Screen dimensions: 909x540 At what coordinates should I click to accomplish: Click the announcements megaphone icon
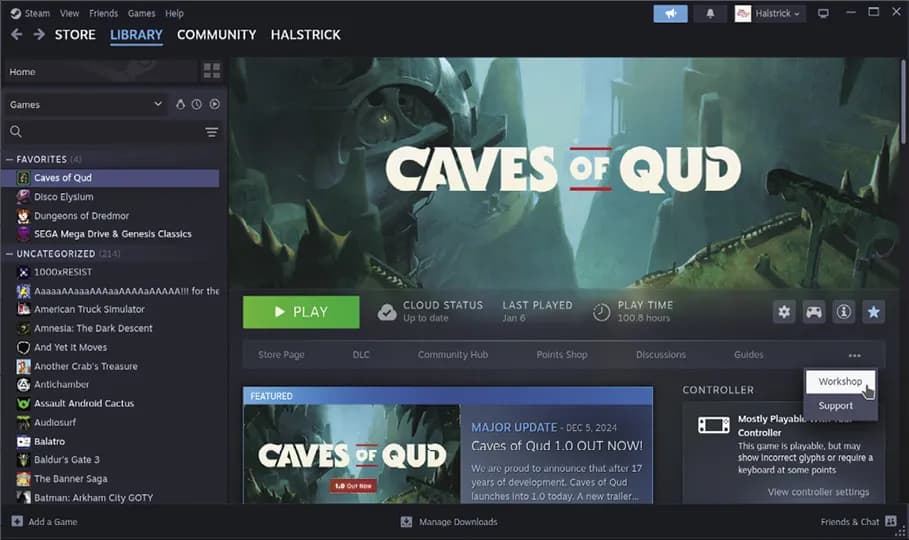click(x=670, y=13)
